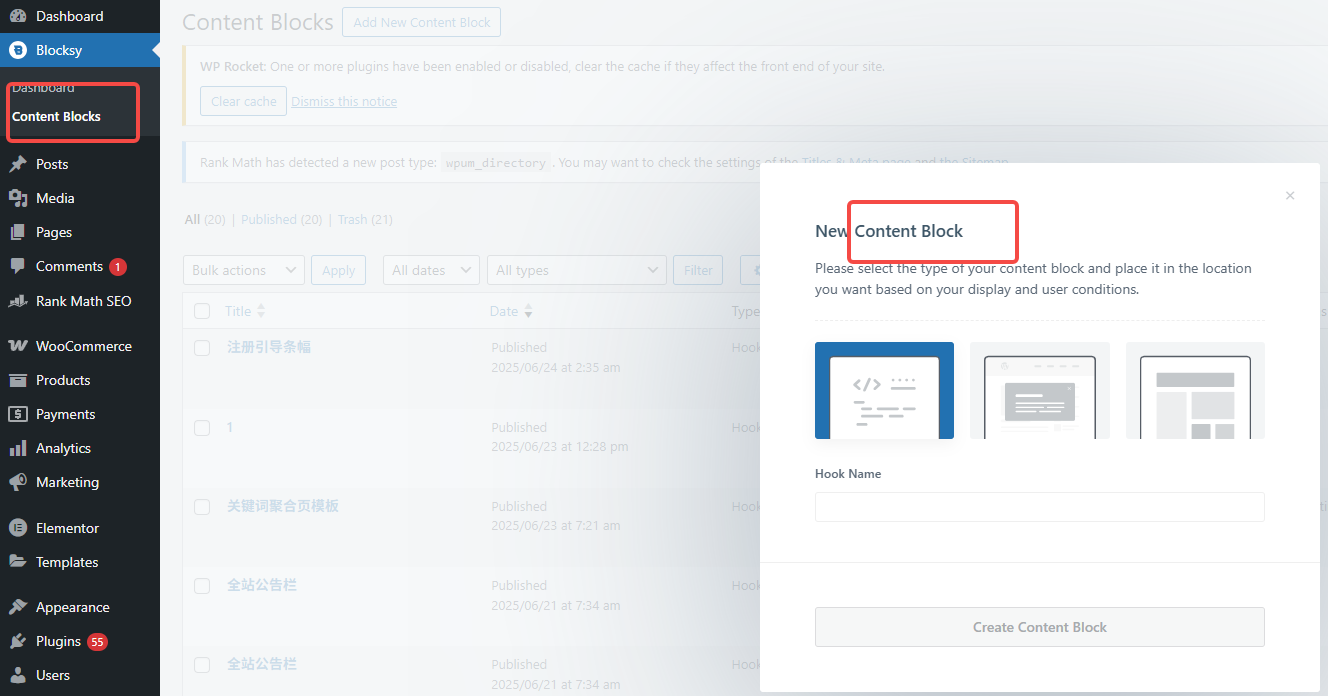The height and width of the screenshot is (696, 1328).
Task: Open Content Blocks submenu item
Action: (x=56, y=116)
